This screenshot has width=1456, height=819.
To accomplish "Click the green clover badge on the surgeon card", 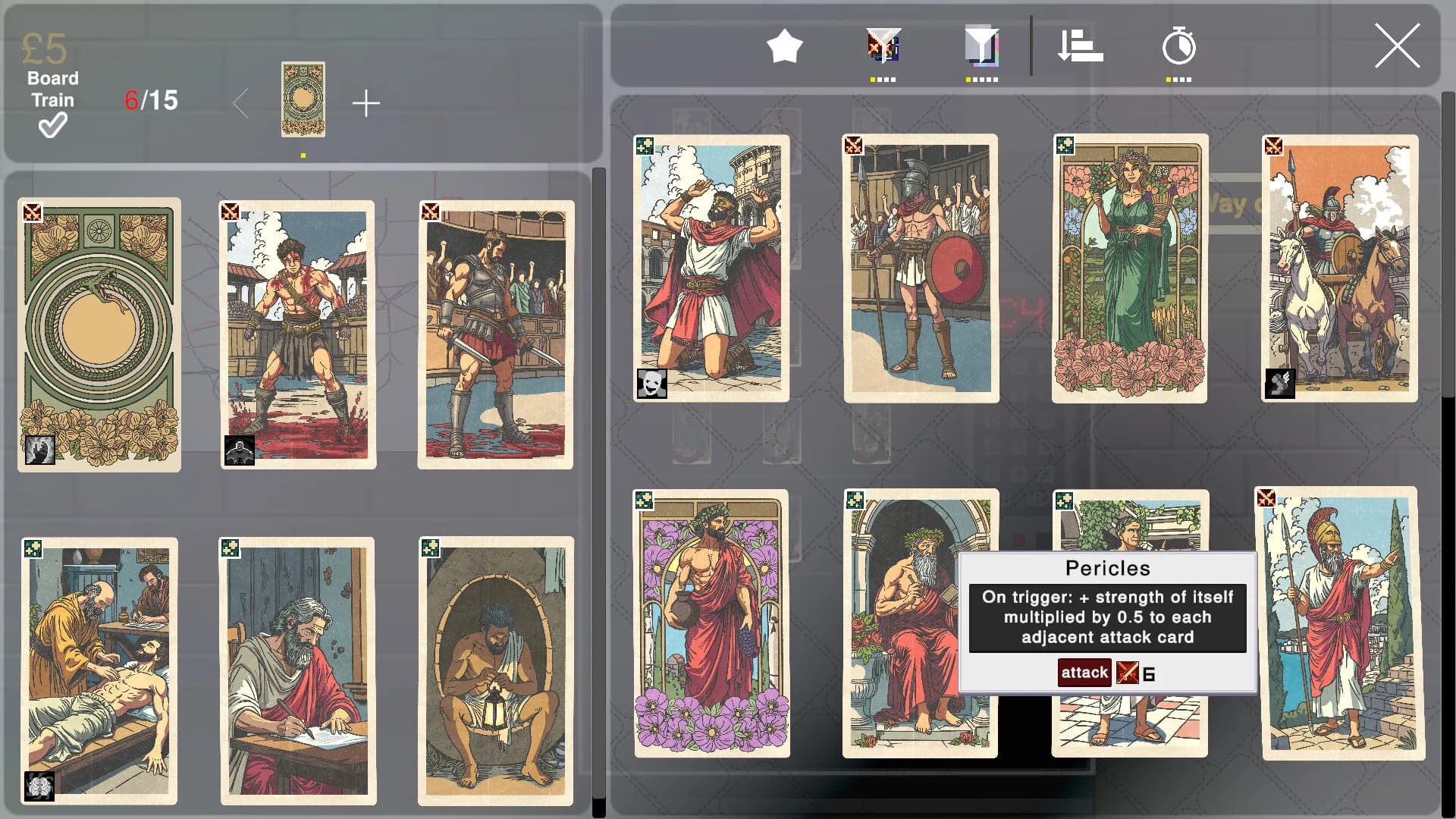I will (33, 548).
